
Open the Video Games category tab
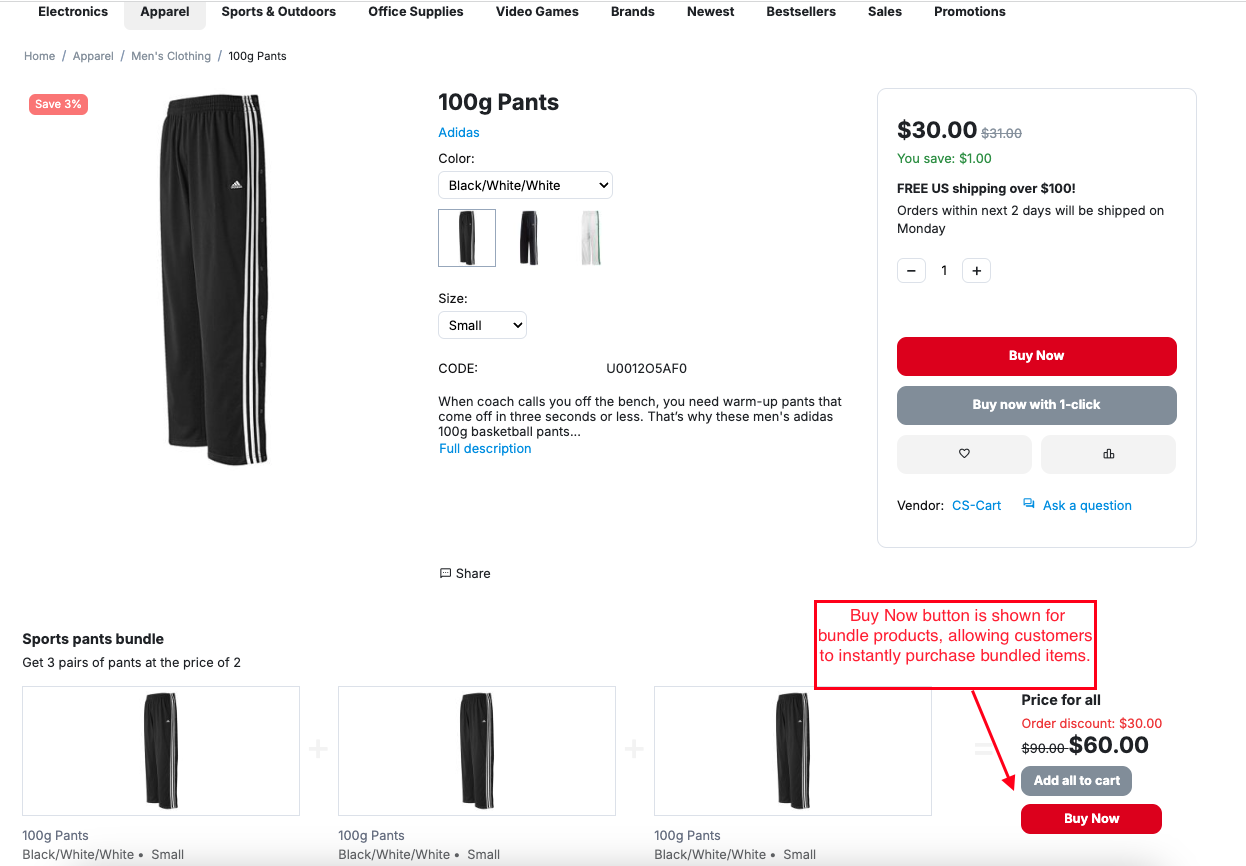coord(537,12)
